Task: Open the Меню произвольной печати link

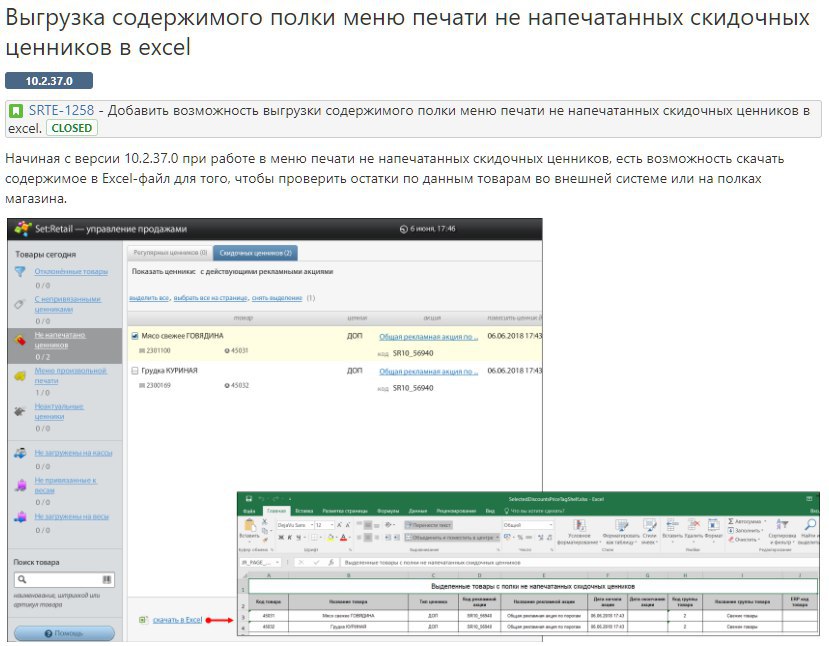Action: (70, 375)
